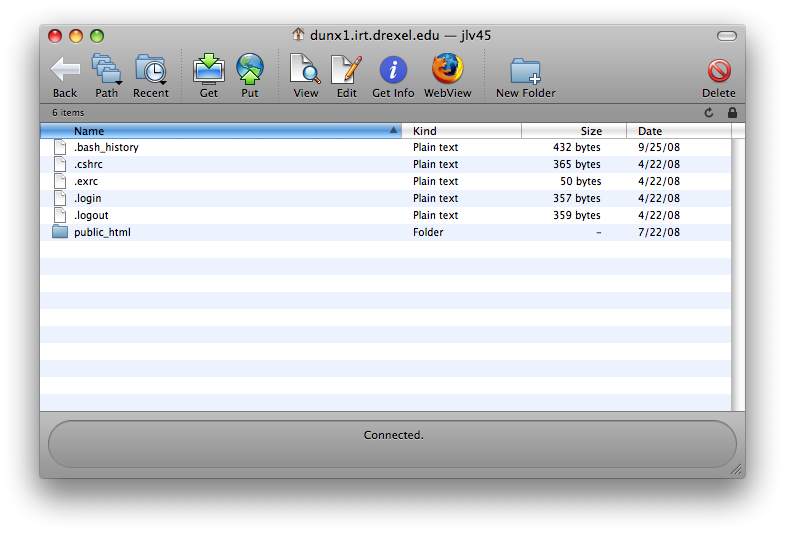
Task: Reverse sort using the Name arrow
Action: tap(394, 131)
